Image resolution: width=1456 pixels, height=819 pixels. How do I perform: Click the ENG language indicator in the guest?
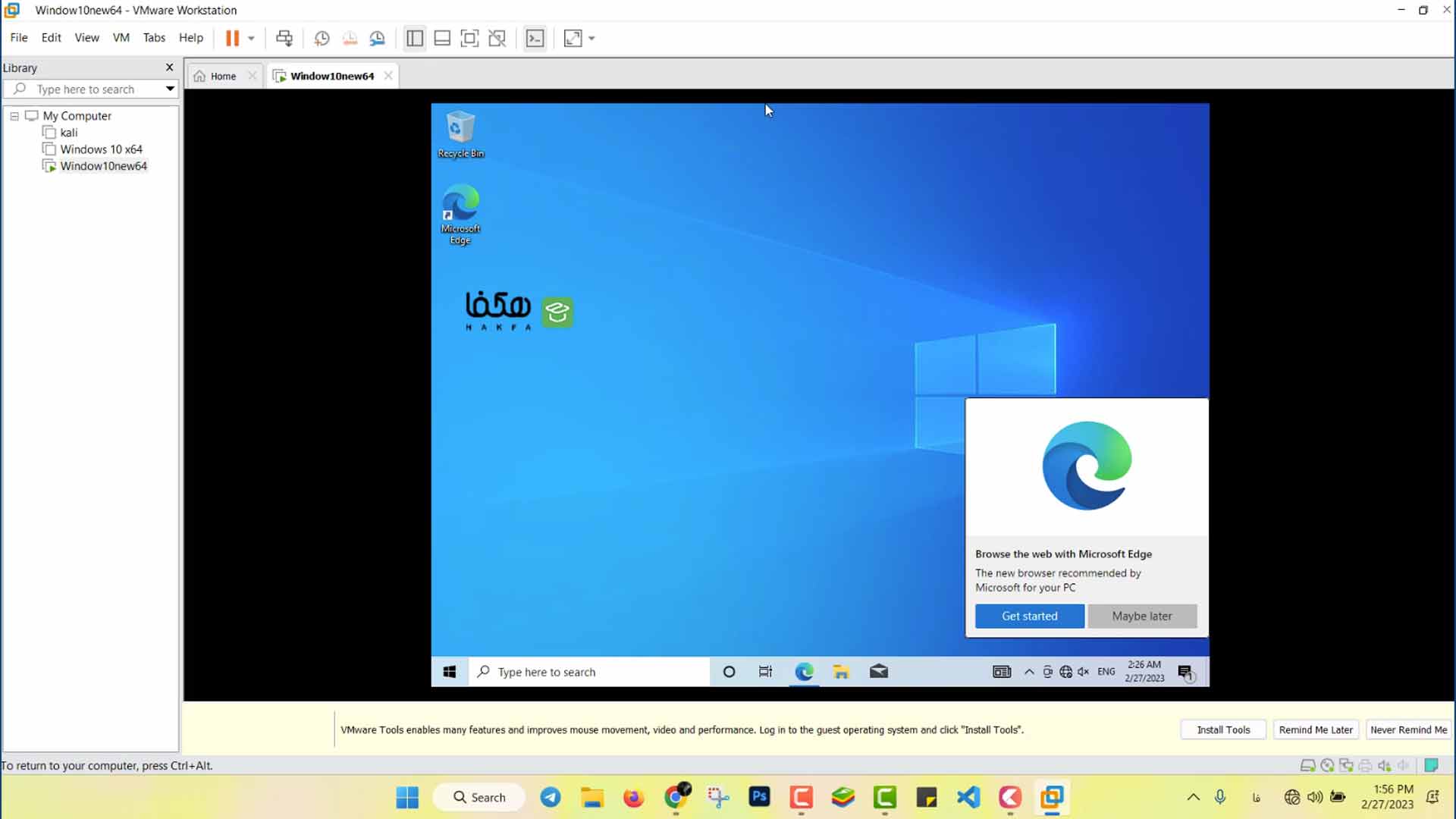coord(1106,672)
